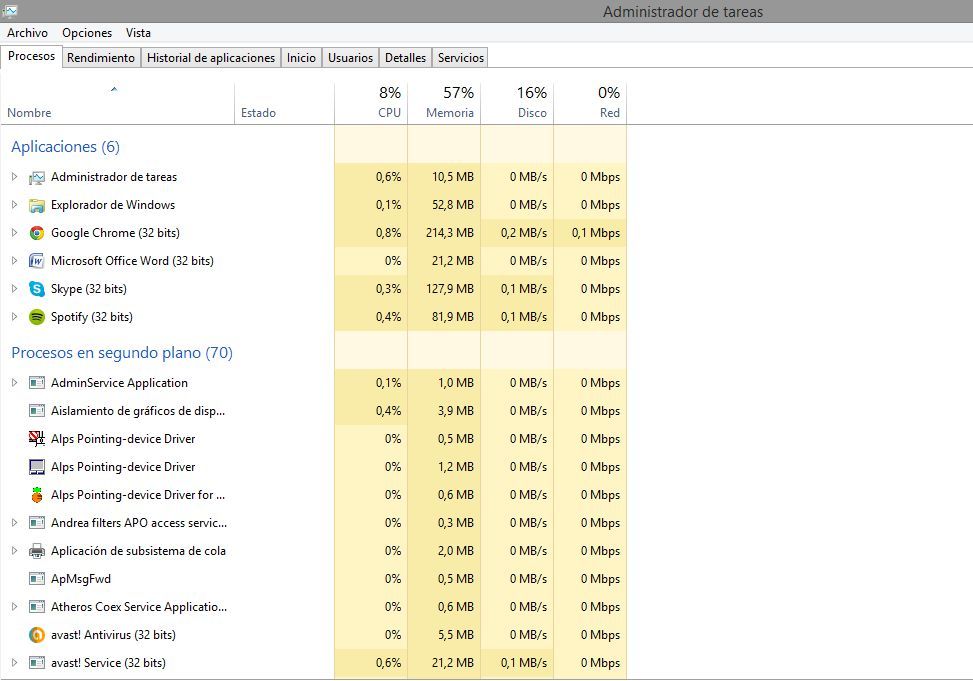This screenshot has height=681, width=973.
Task: Click the AdminService Application icon
Action: [37, 383]
